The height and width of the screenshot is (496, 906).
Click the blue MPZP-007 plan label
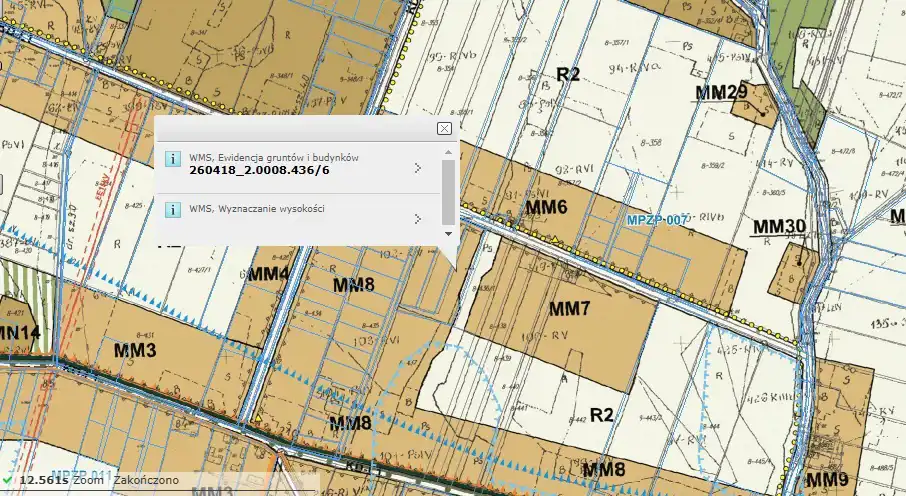[657, 219]
